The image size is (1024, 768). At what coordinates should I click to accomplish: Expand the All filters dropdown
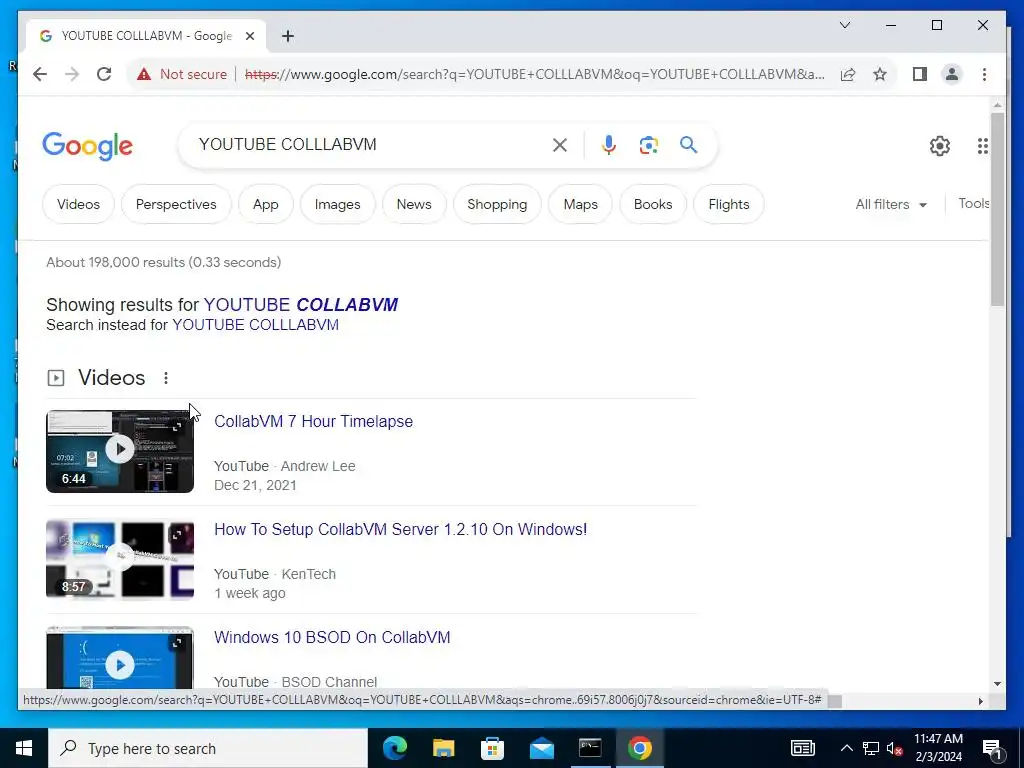[x=891, y=204]
